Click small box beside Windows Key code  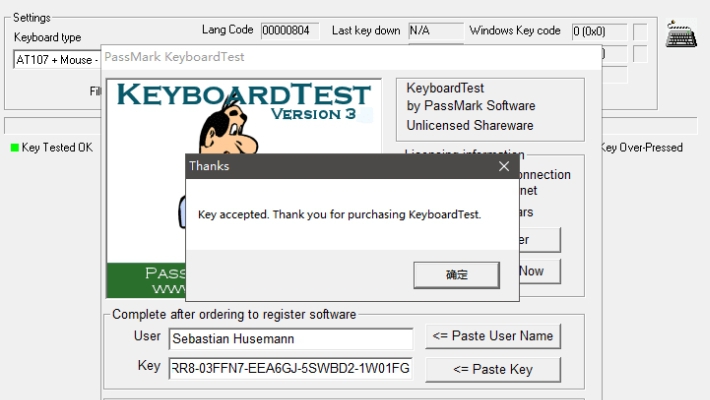[x=640, y=32]
